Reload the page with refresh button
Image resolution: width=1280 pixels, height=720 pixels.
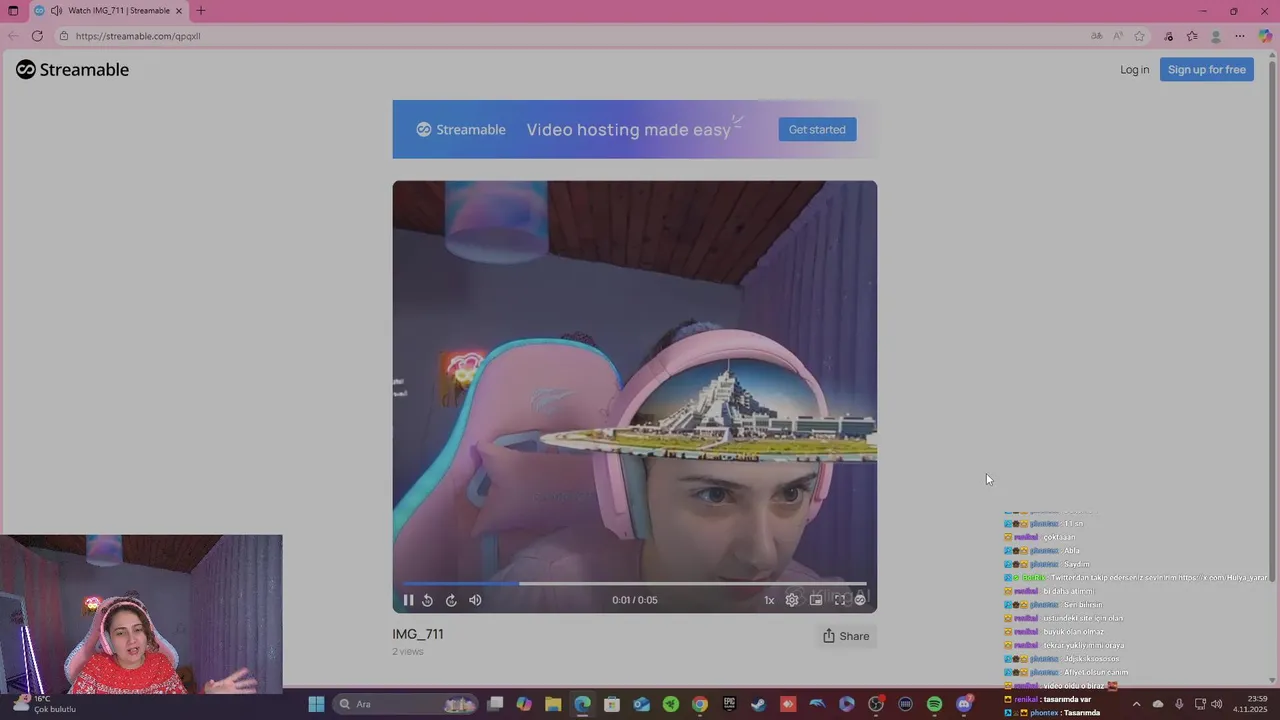37,36
